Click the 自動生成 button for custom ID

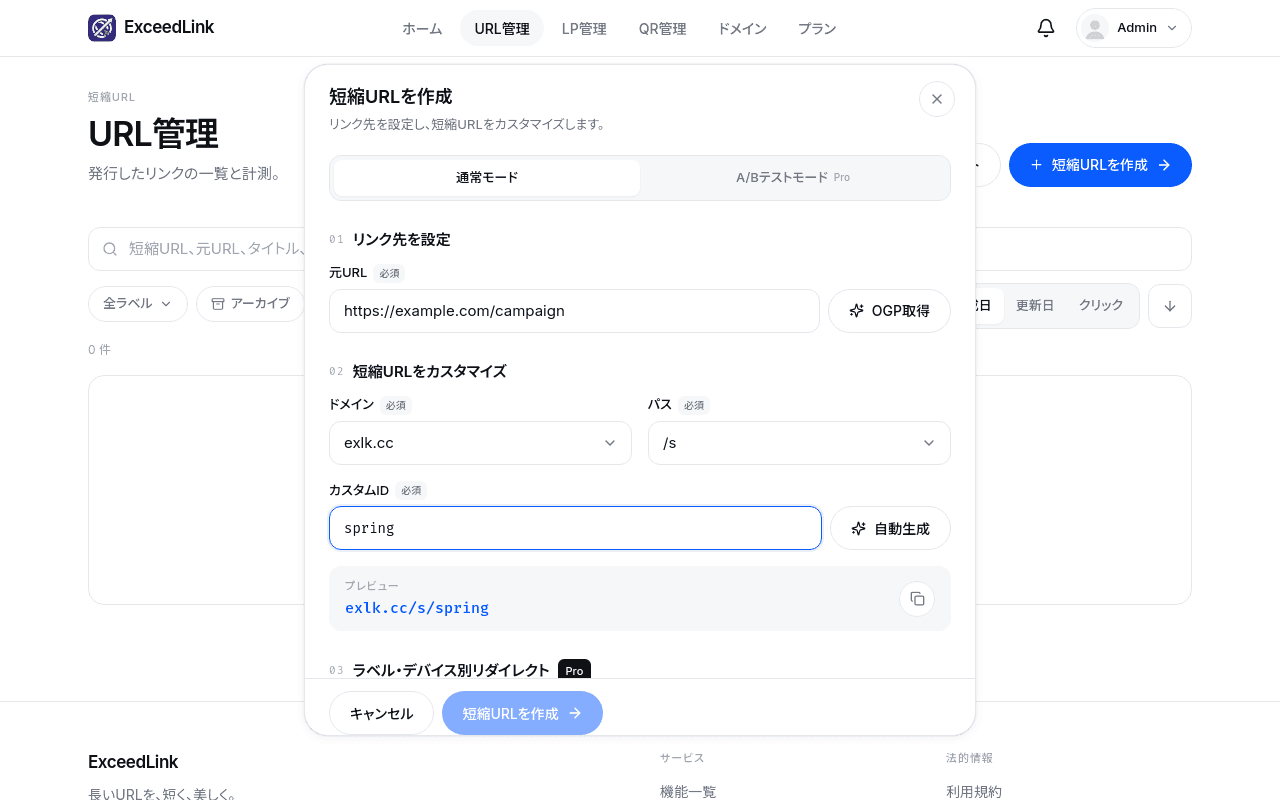(890, 528)
